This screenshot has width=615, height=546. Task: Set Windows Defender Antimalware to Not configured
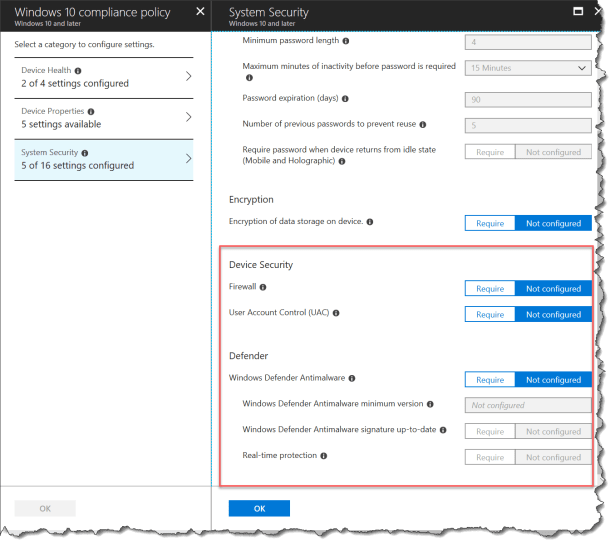tap(553, 380)
